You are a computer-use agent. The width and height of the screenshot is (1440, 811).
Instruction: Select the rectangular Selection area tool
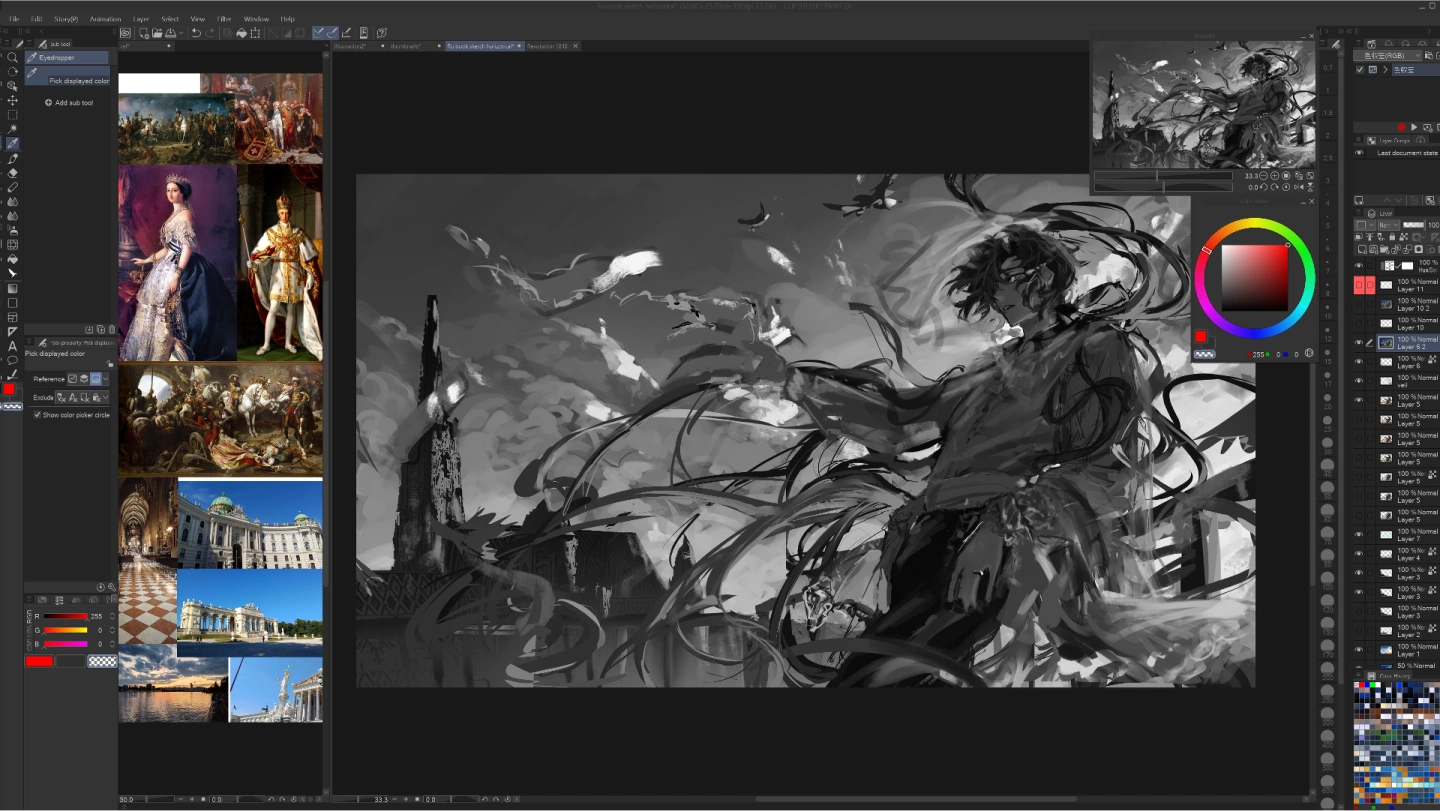pos(12,115)
